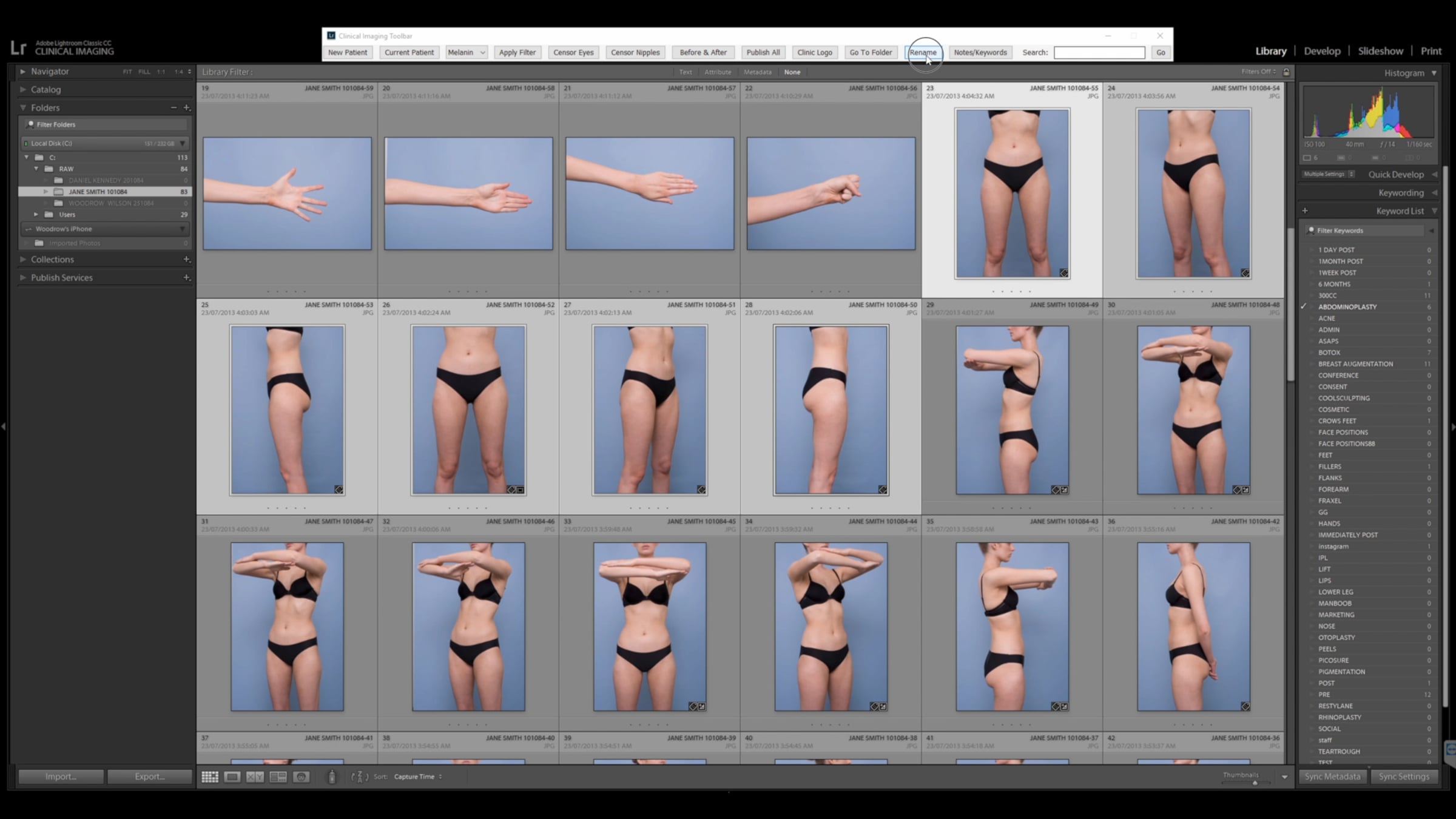Click badge icon on photo 23 thumbnail
This screenshot has height=819, width=1456.
[x=1063, y=273]
